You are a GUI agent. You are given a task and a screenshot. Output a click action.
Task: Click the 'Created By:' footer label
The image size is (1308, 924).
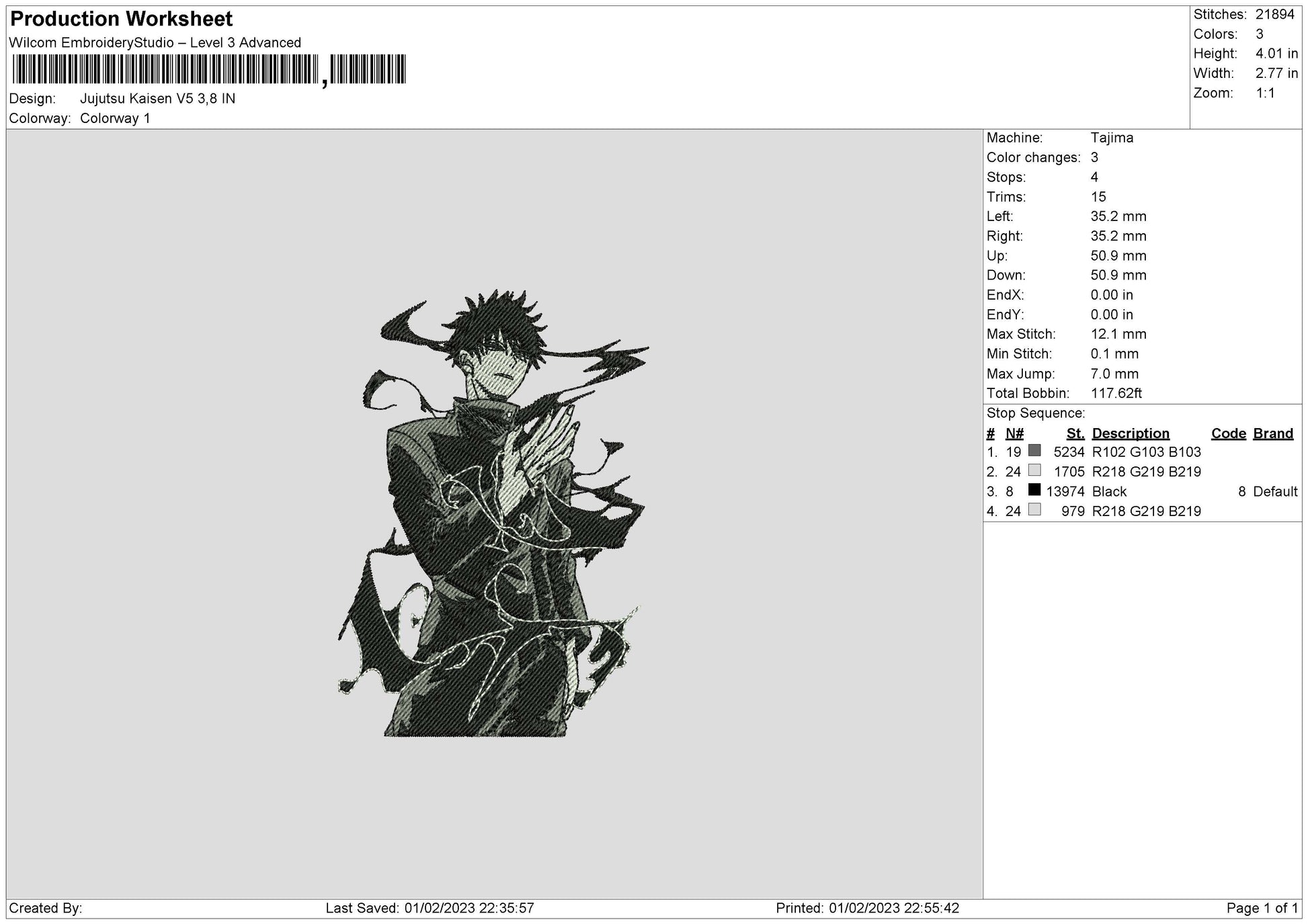(46, 909)
